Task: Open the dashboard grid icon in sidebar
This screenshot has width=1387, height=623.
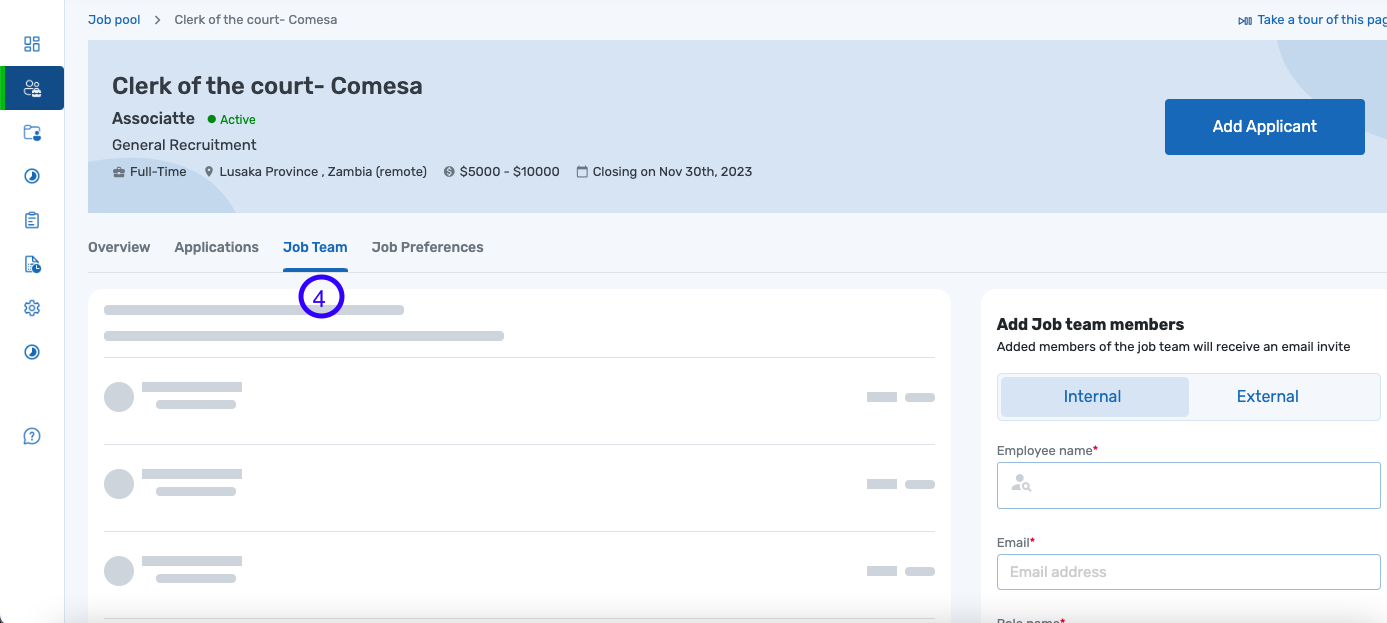Action: pos(32,44)
